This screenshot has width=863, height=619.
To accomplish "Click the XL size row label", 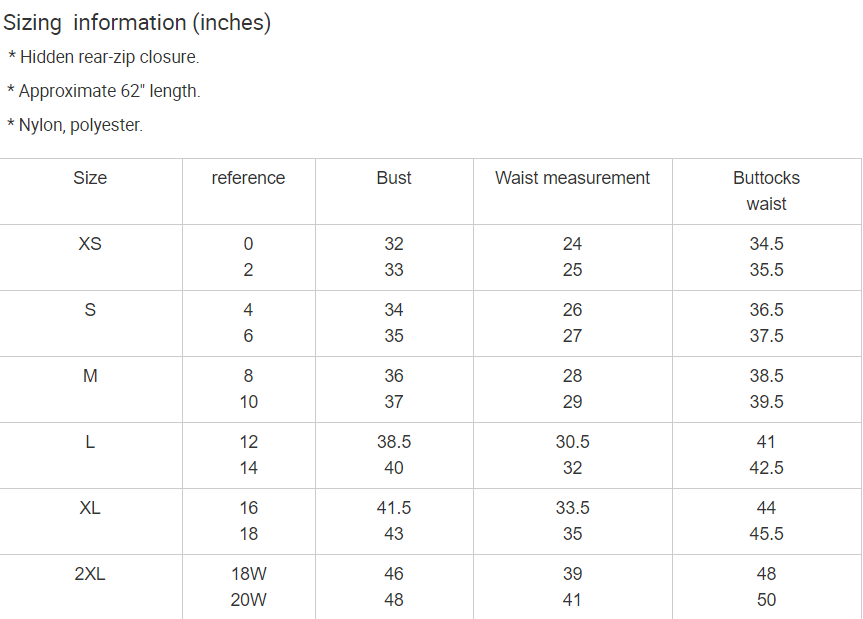I will click(90, 508).
